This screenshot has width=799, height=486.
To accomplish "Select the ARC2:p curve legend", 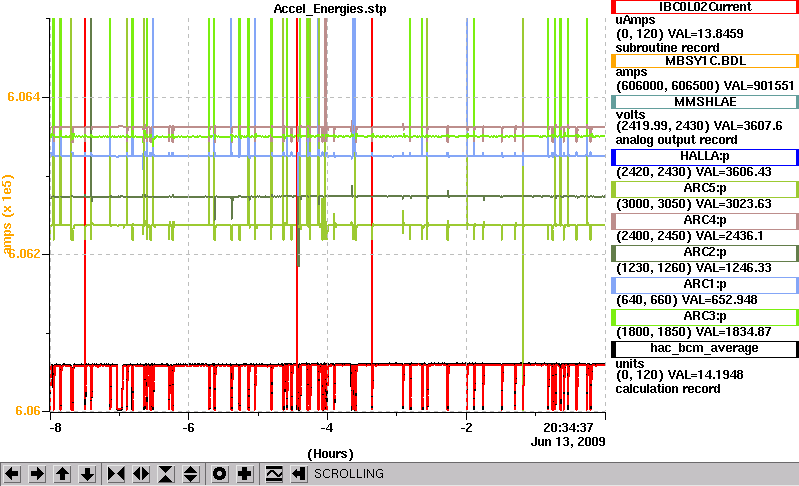I will coord(705,253).
